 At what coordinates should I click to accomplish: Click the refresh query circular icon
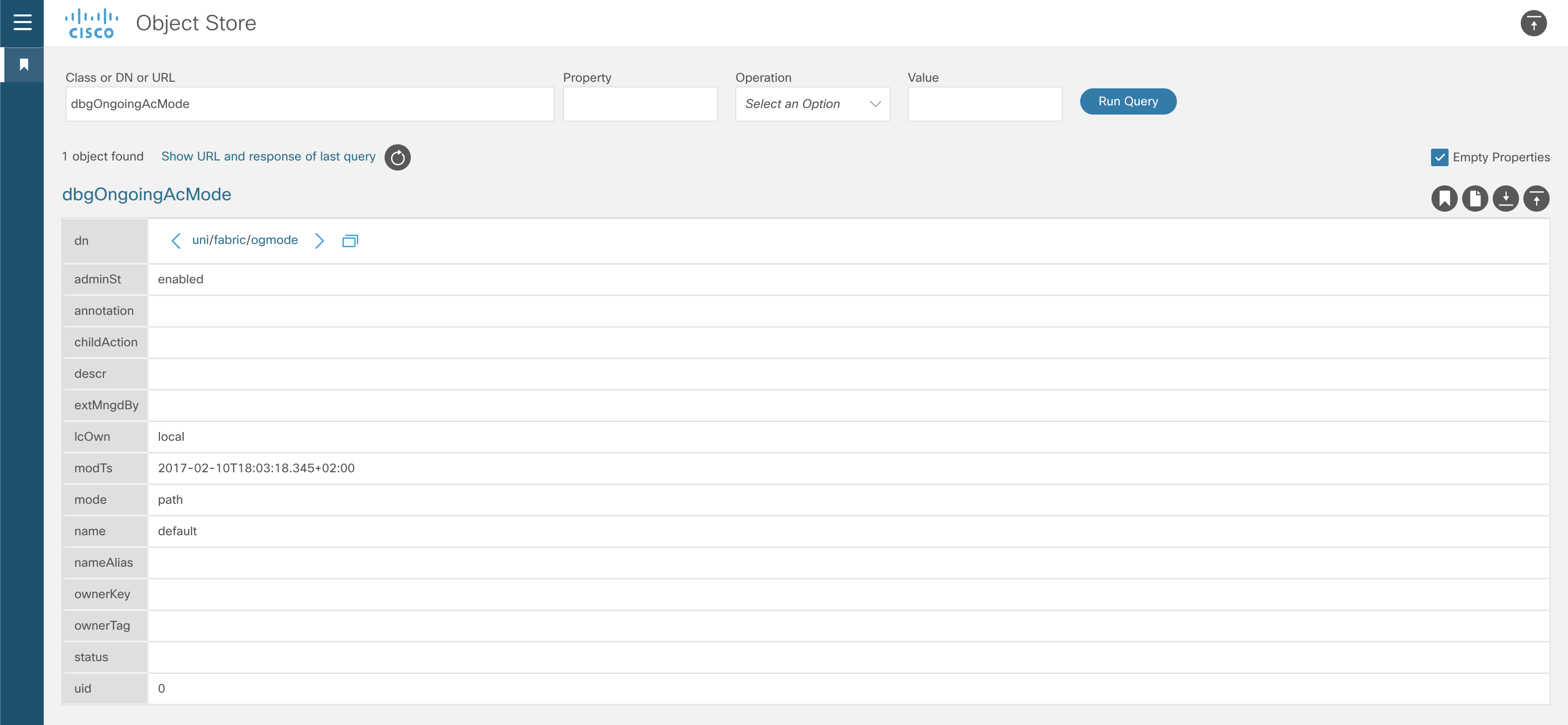[x=398, y=157]
